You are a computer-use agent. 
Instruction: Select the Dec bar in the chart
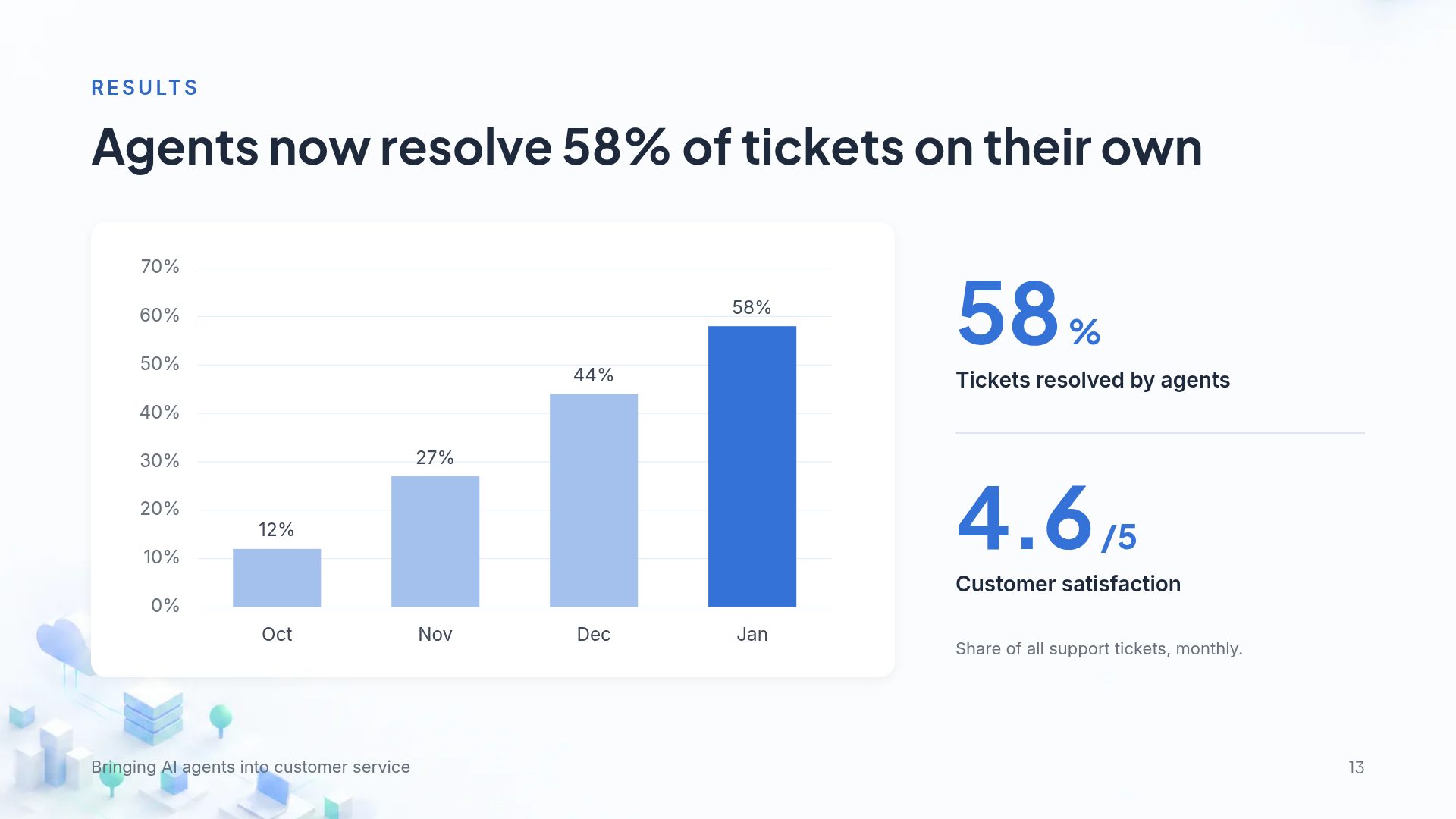(594, 500)
